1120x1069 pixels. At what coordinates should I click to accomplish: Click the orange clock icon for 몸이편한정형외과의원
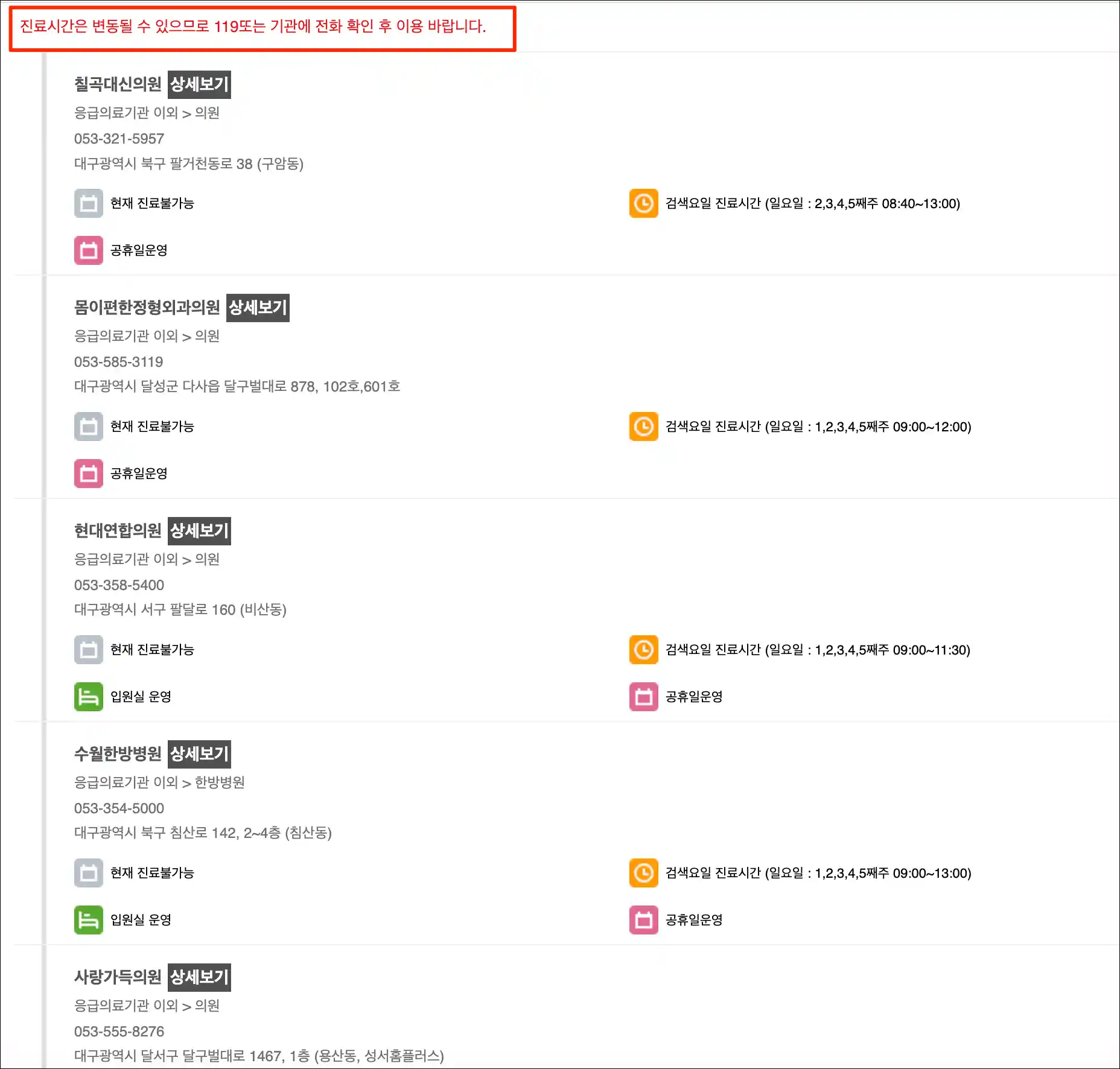(643, 427)
